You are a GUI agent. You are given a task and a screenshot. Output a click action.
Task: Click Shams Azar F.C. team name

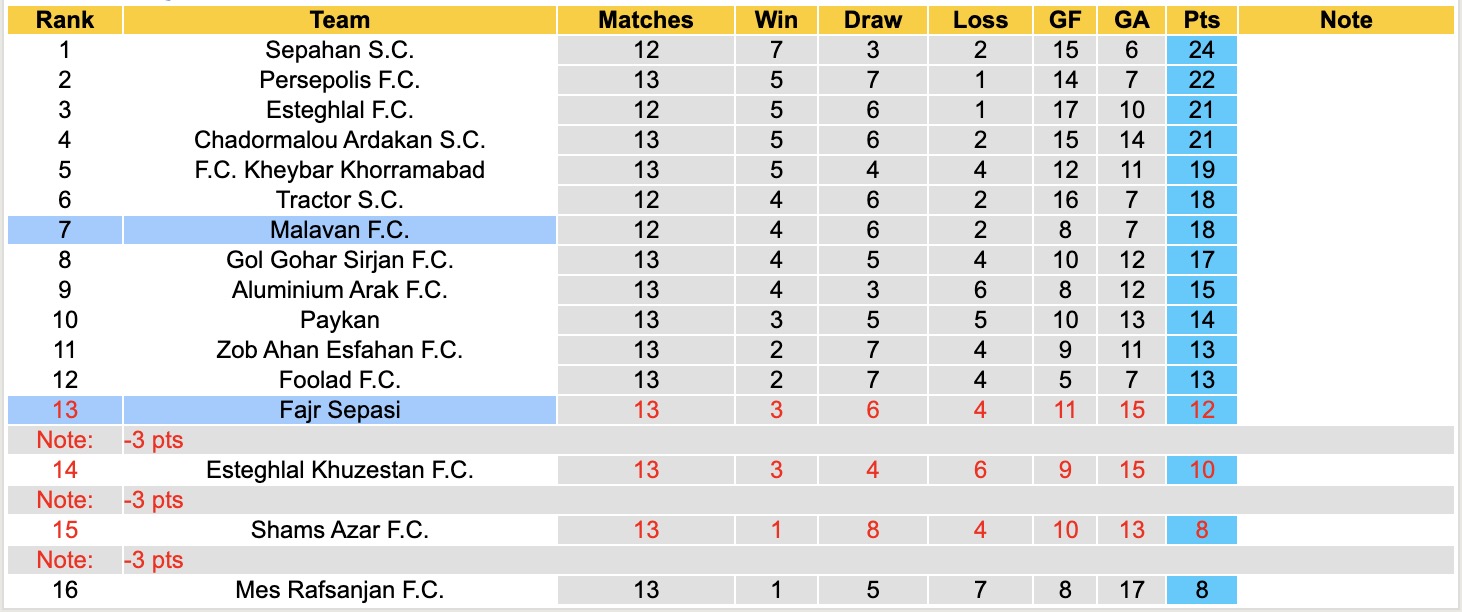[x=339, y=530]
